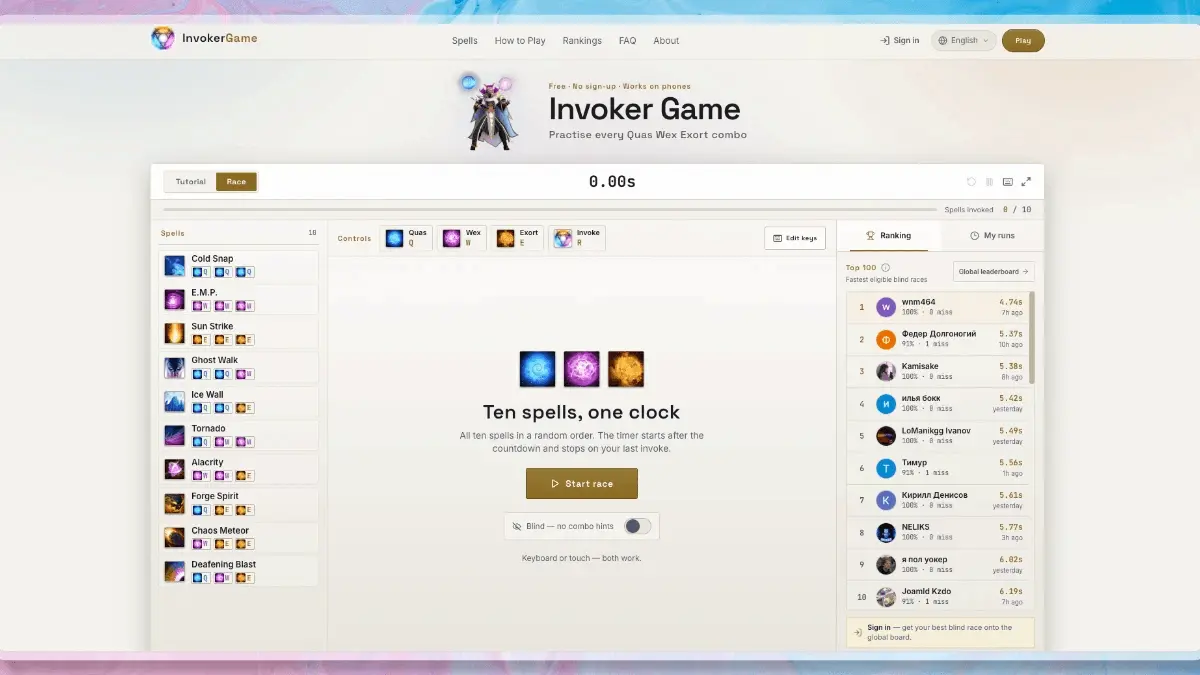Click the large blue Quas orb in center
The image size is (1200, 675).
(538, 369)
